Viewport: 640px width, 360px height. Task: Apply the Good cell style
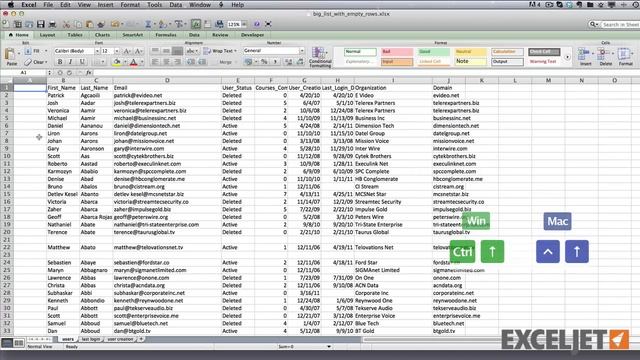(x=433, y=51)
